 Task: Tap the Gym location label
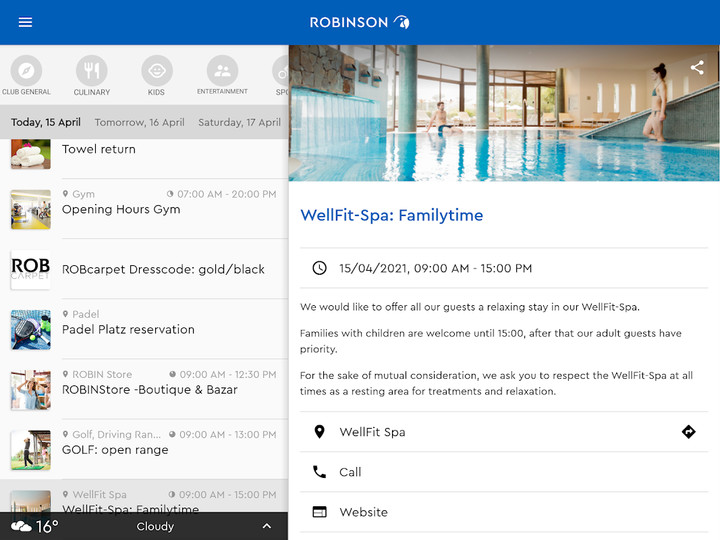point(83,194)
